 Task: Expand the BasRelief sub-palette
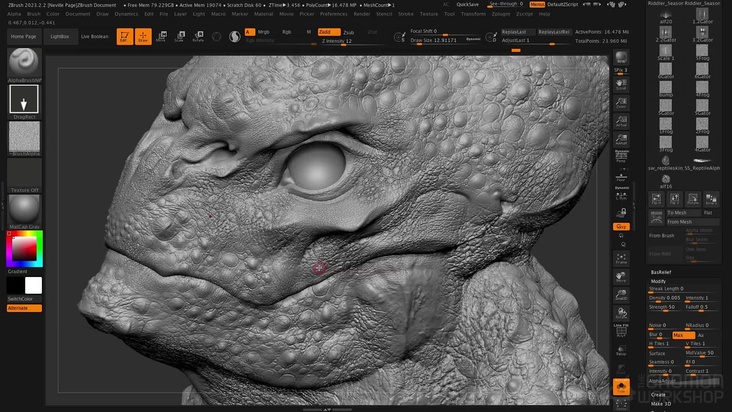coord(660,271)
